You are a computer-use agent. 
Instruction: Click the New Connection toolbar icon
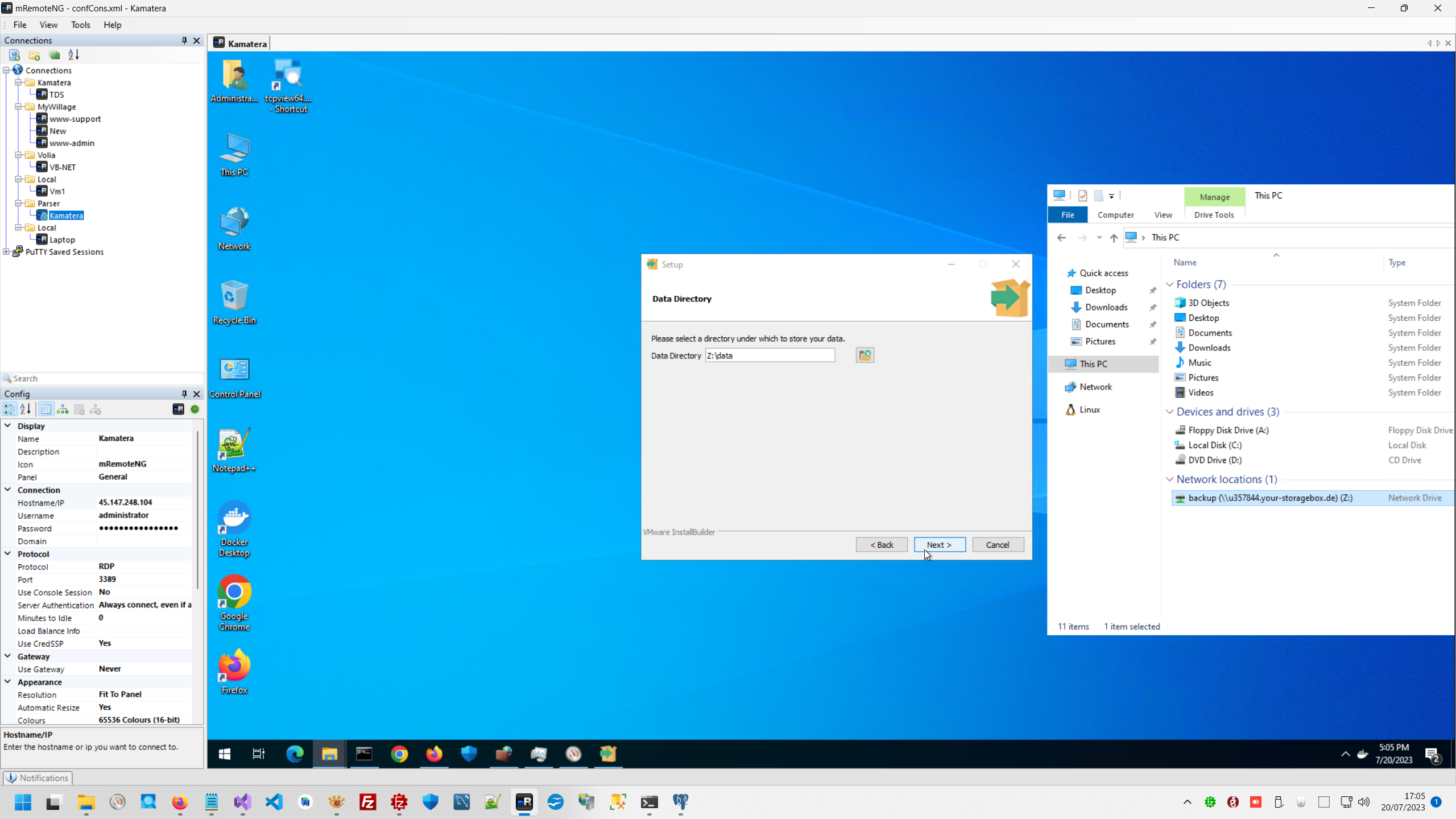15,55
